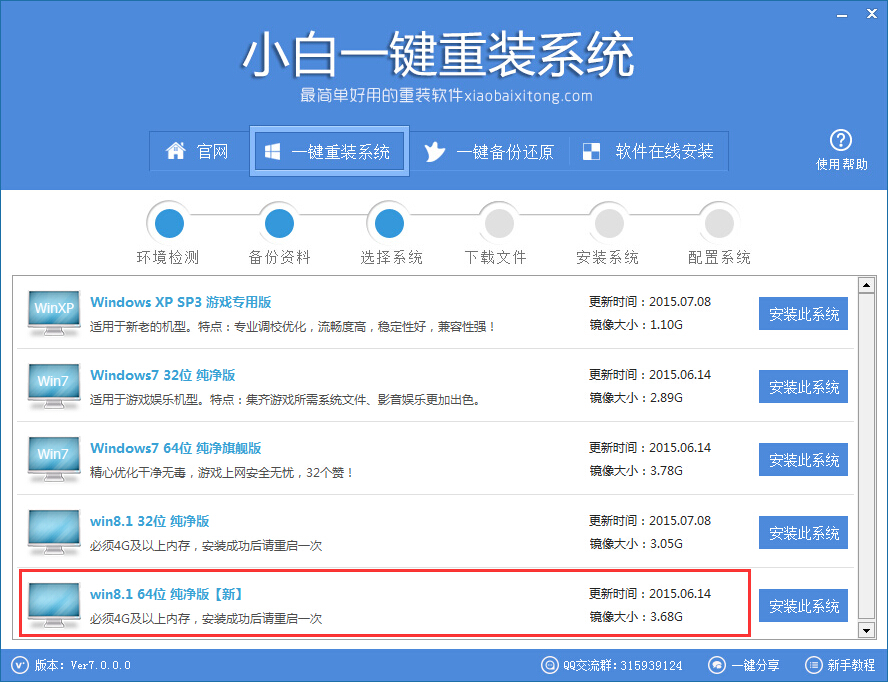Click the Windows logo on 一键重装系统
The width and height of the screenshot is (888, 682).
pos(270,151)
